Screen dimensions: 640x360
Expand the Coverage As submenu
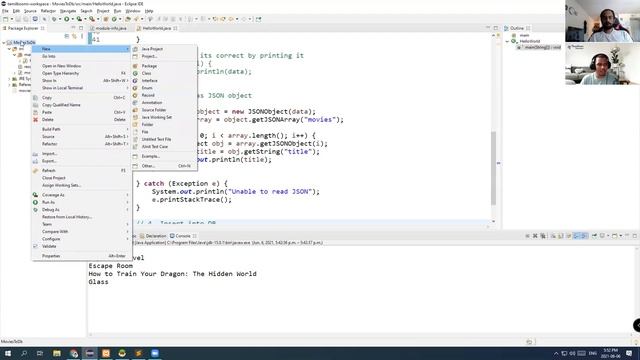point(82,195)
